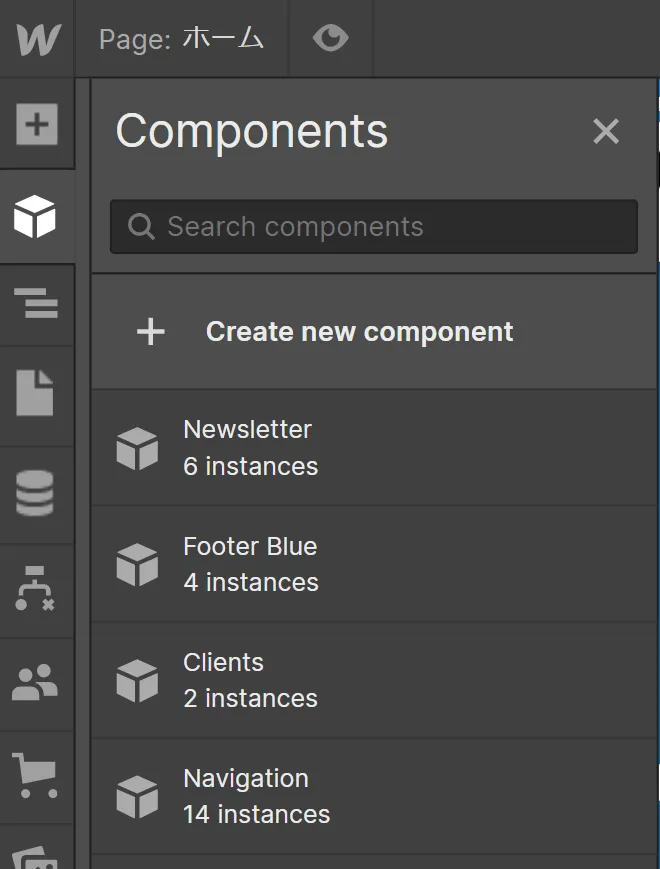
Task: Open the Assets panel icon
Action: [x=36, y=855]
